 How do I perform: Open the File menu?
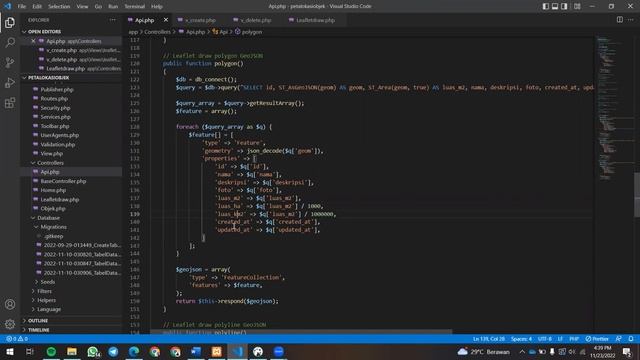coord(22,7)
